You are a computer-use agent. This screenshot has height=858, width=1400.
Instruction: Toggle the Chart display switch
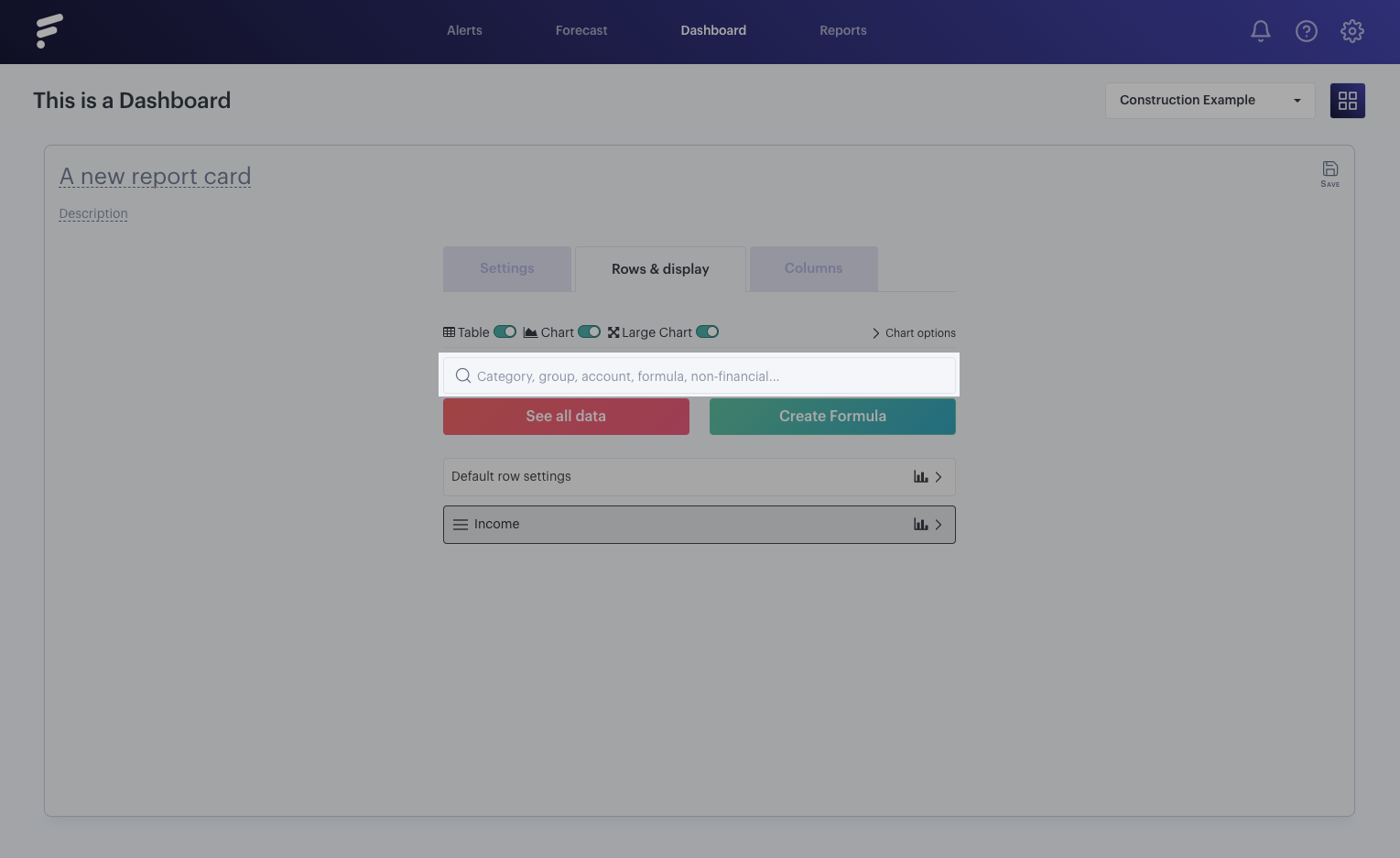(590, 331)
